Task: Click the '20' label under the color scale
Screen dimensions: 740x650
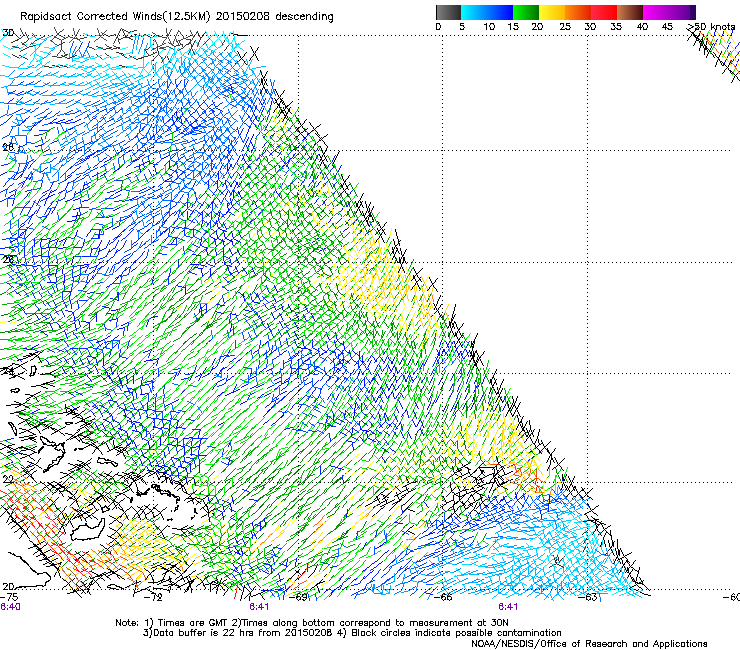Action: click(x=537, y=26)
